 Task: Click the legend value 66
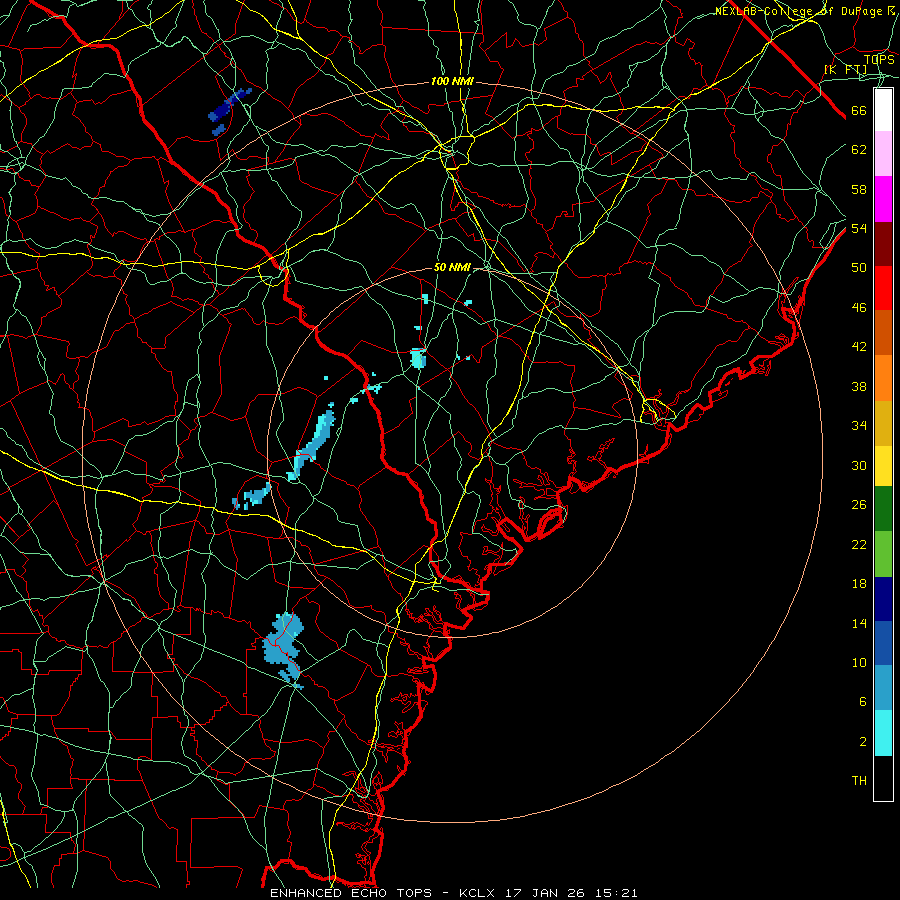[x=859, y=111]
